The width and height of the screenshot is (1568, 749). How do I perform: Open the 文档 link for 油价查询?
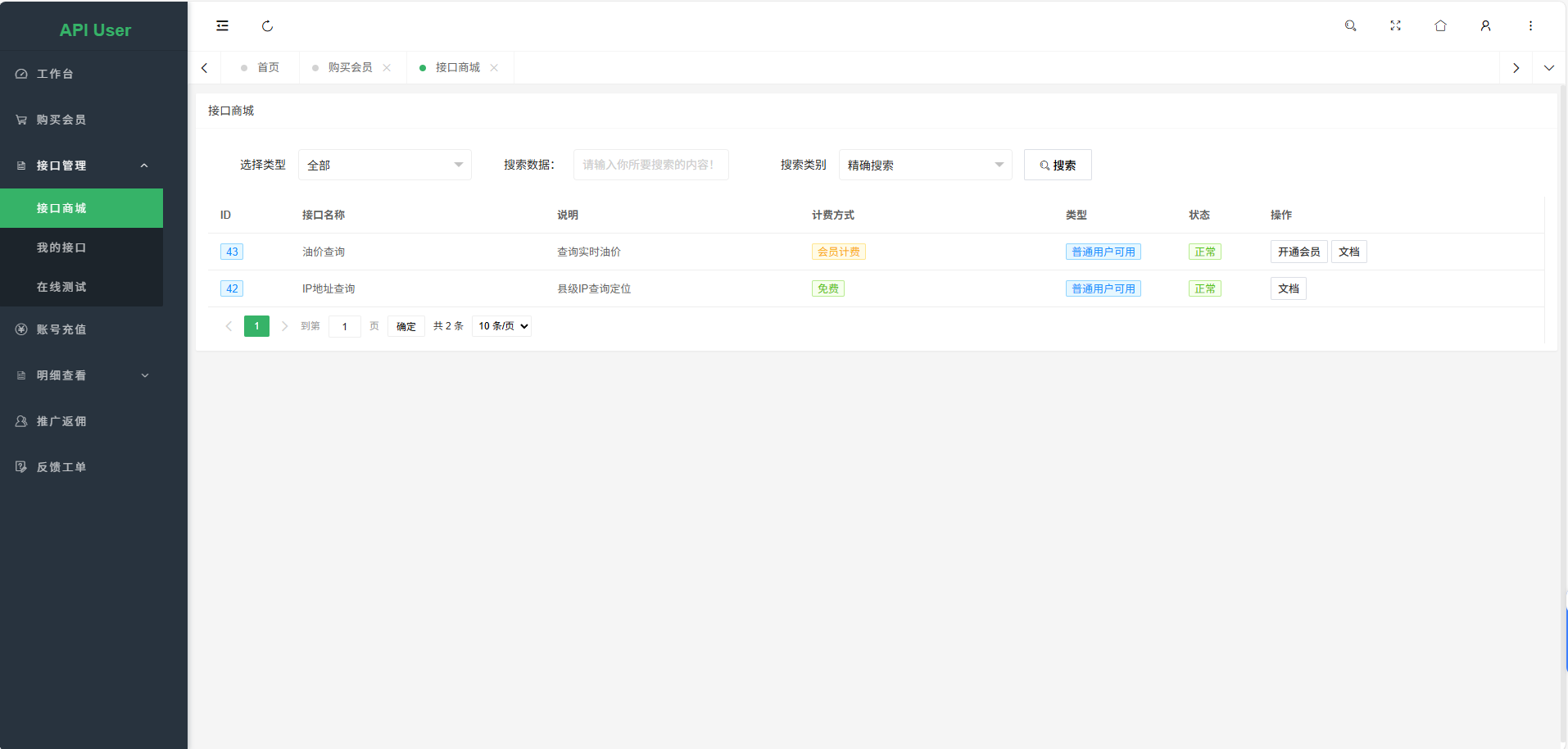1348,252
